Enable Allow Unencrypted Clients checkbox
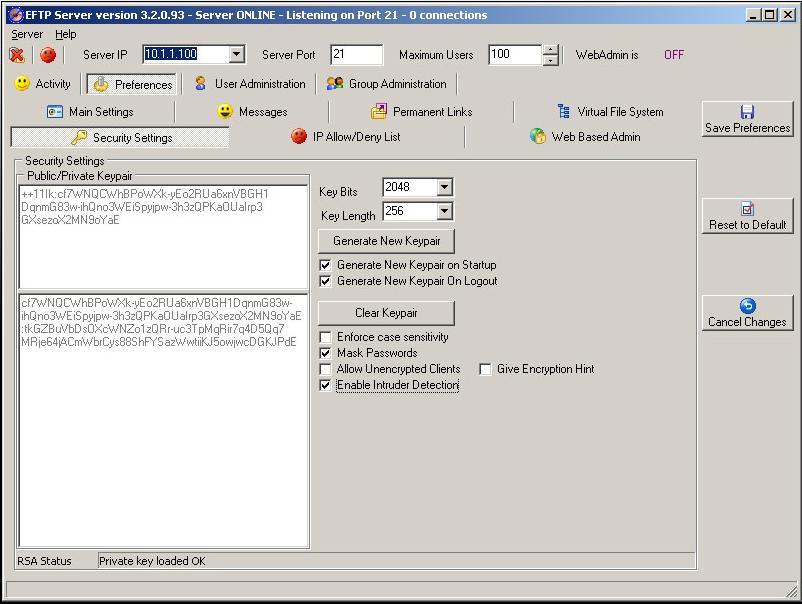The height and width of the screenshot is (604, 802). (325, 369)
